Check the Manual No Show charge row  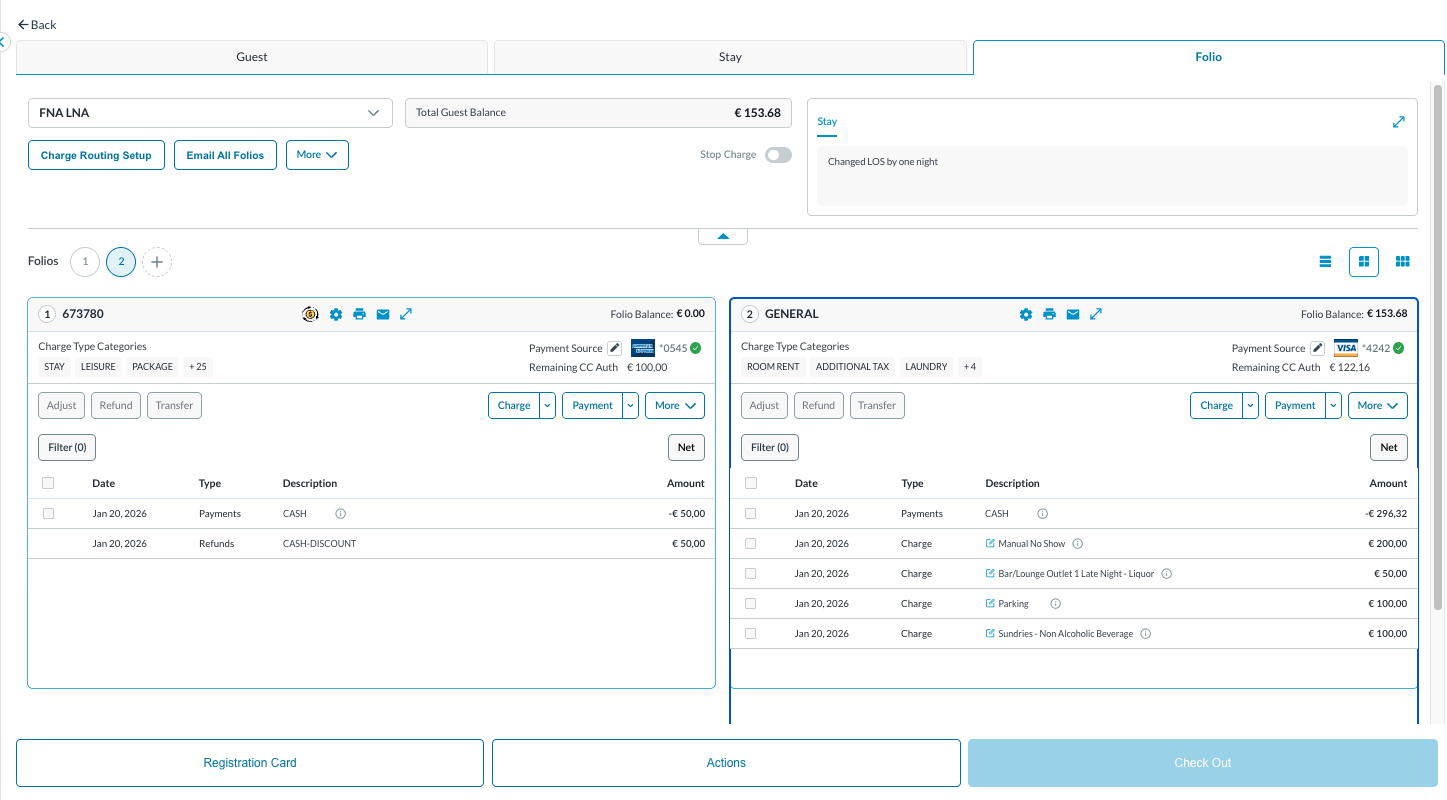point(751,544)
